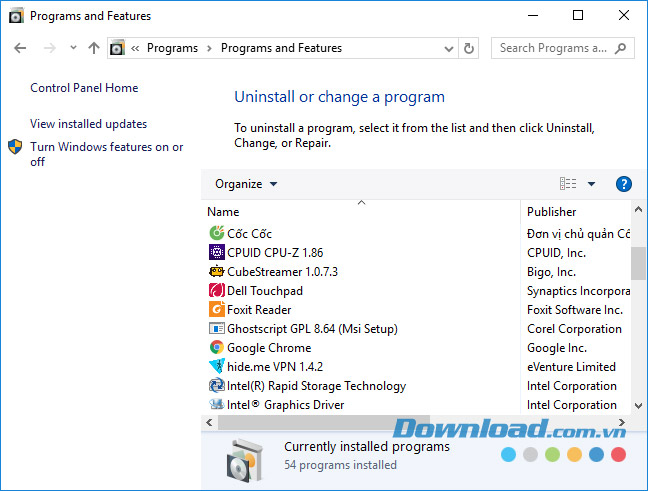Click the Back navigation arrow
648x491 pixels.
pos(20,48)
